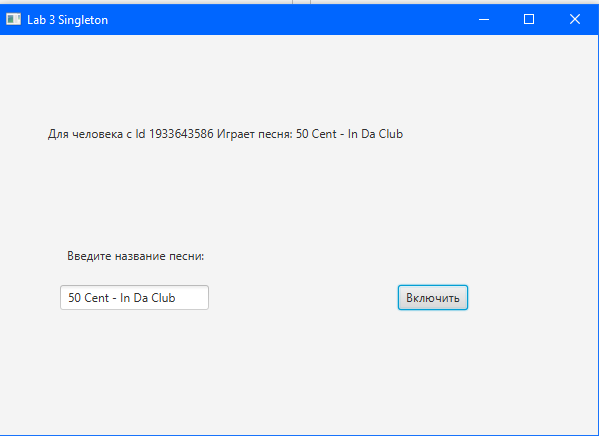Close the Lab 3 Singleton window
This screenshot has height=436, width=599.
[575, 19]
